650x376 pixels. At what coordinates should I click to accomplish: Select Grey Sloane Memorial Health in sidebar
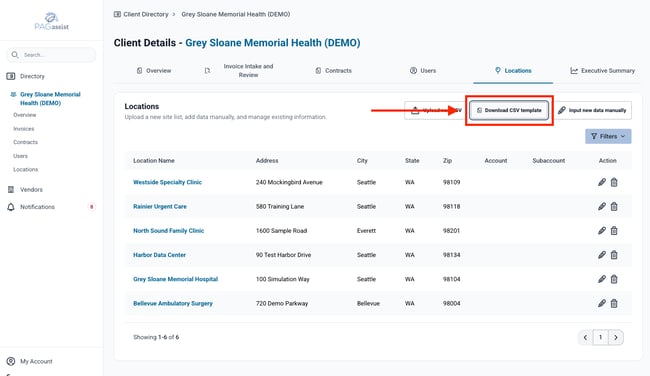tap(50, 99)
